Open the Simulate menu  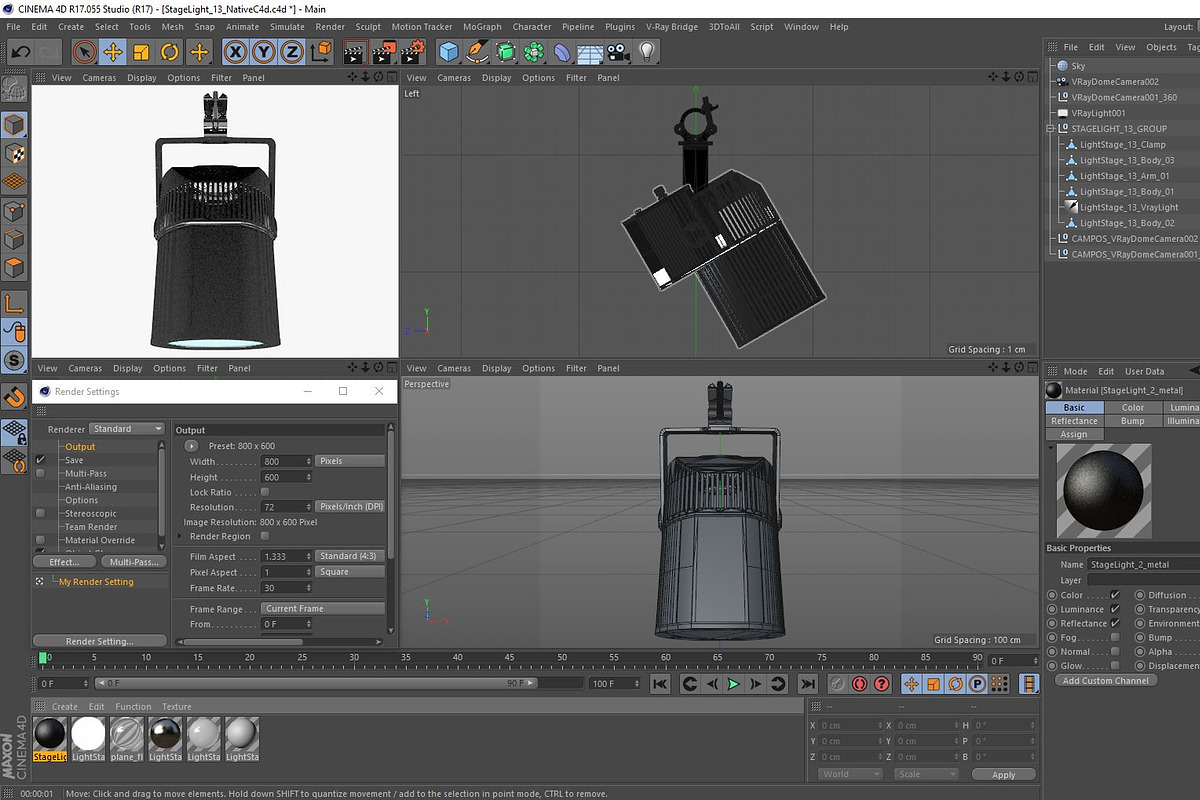click(x=287, y=27)
